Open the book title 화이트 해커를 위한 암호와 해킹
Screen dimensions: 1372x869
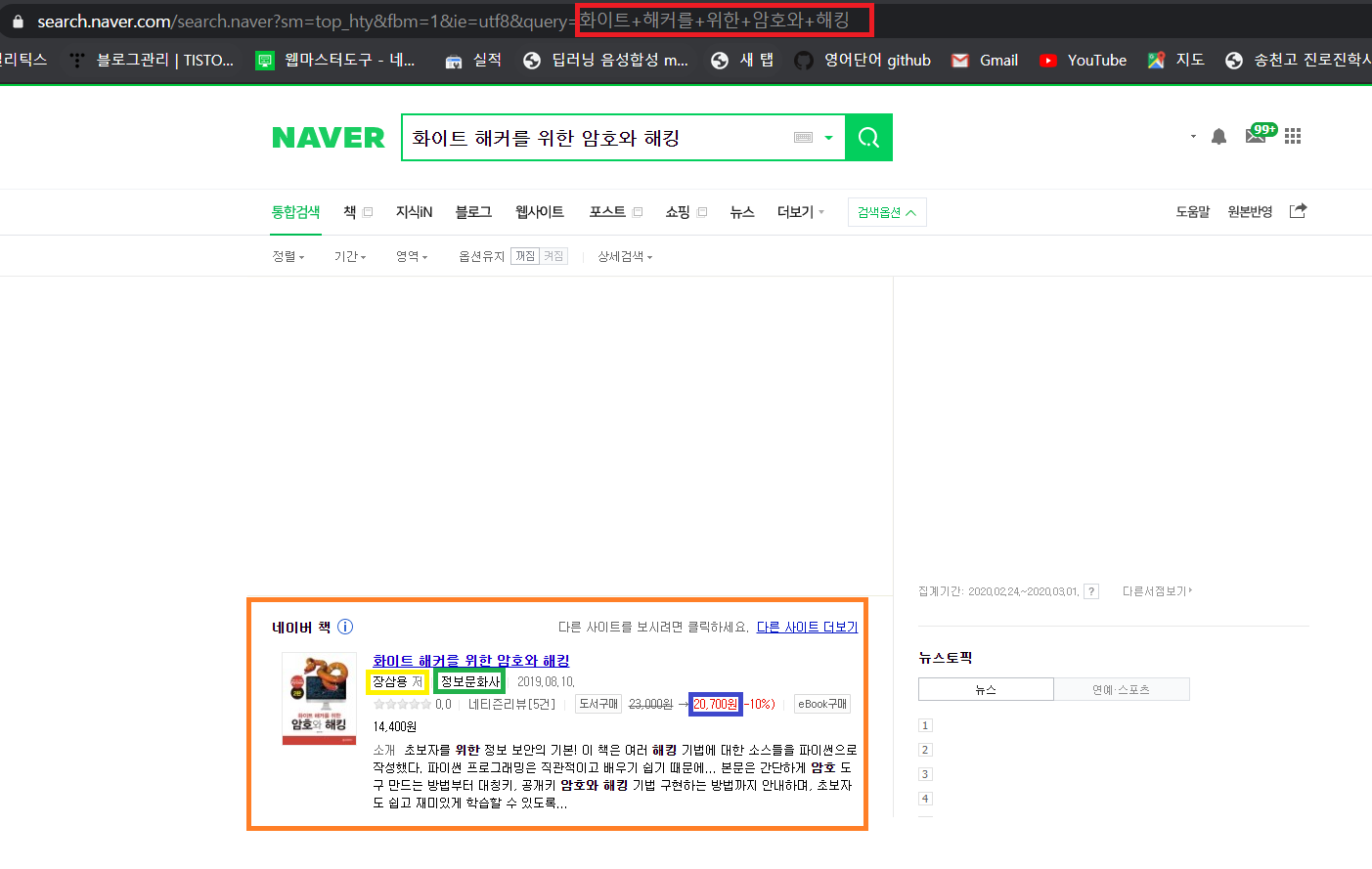pos(470,661)
